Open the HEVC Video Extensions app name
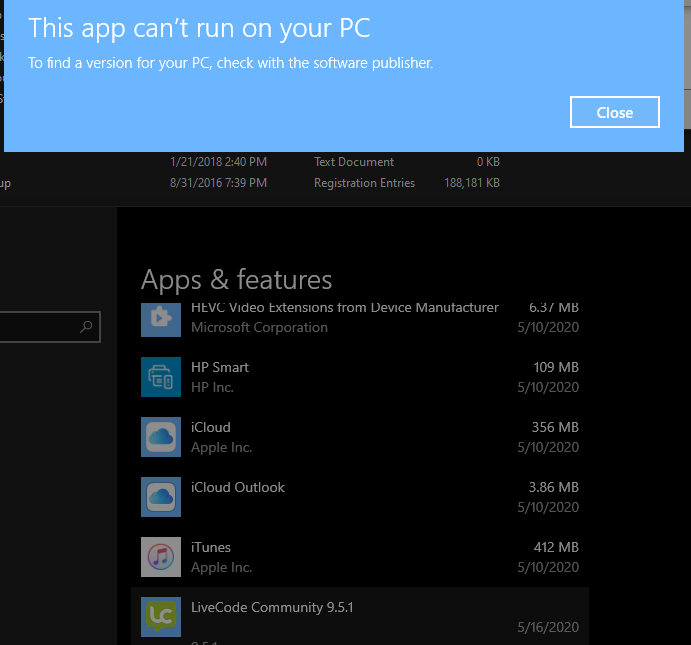Screen dimensions: 691x645 [x=344, y=308]
